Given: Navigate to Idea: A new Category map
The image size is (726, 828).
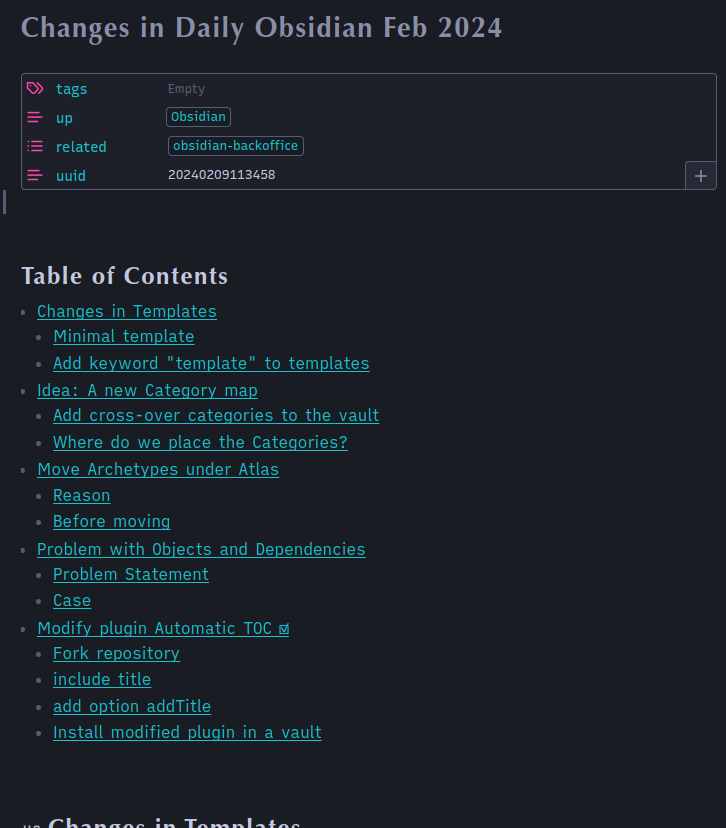Looking at the screenshot, I should 147,390.
